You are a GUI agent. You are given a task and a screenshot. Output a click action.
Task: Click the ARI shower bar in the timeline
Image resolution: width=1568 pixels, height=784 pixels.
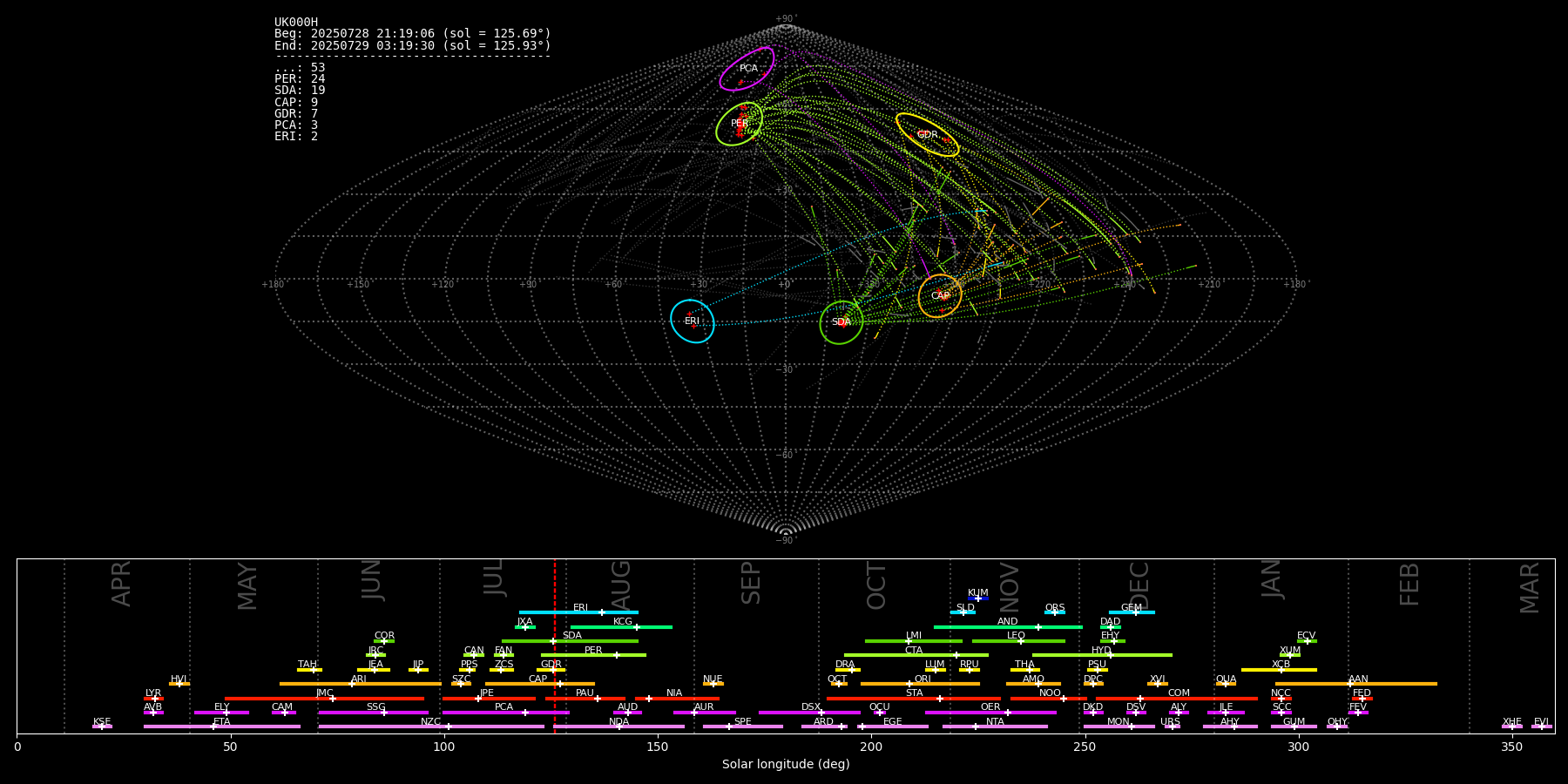(x=361, y=684)
